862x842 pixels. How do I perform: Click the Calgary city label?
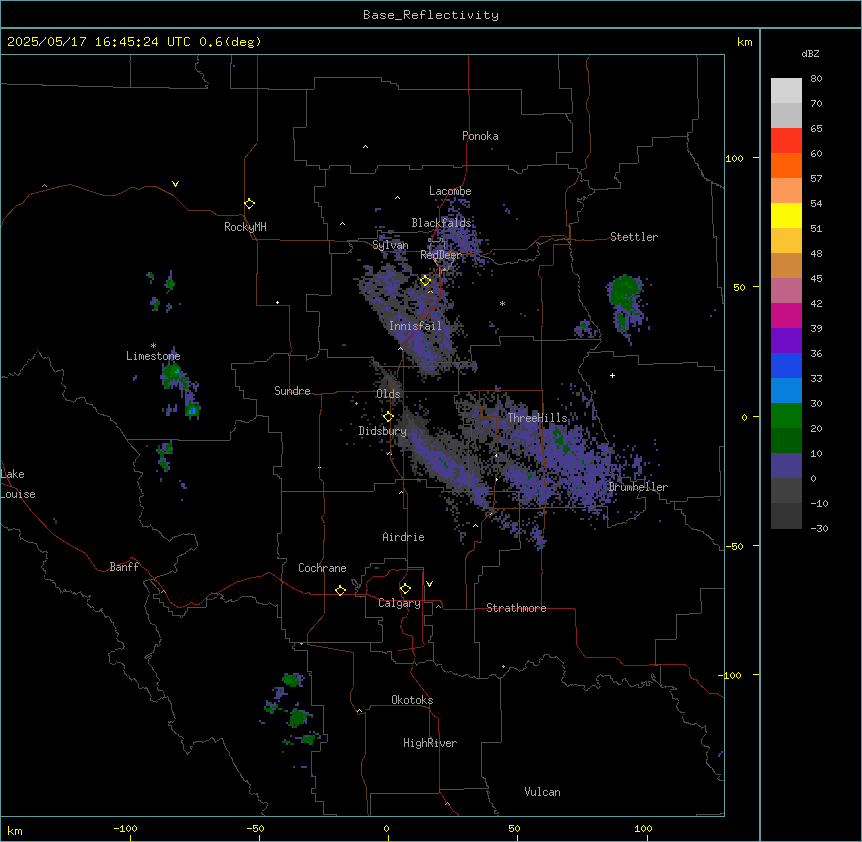point(399,603)
